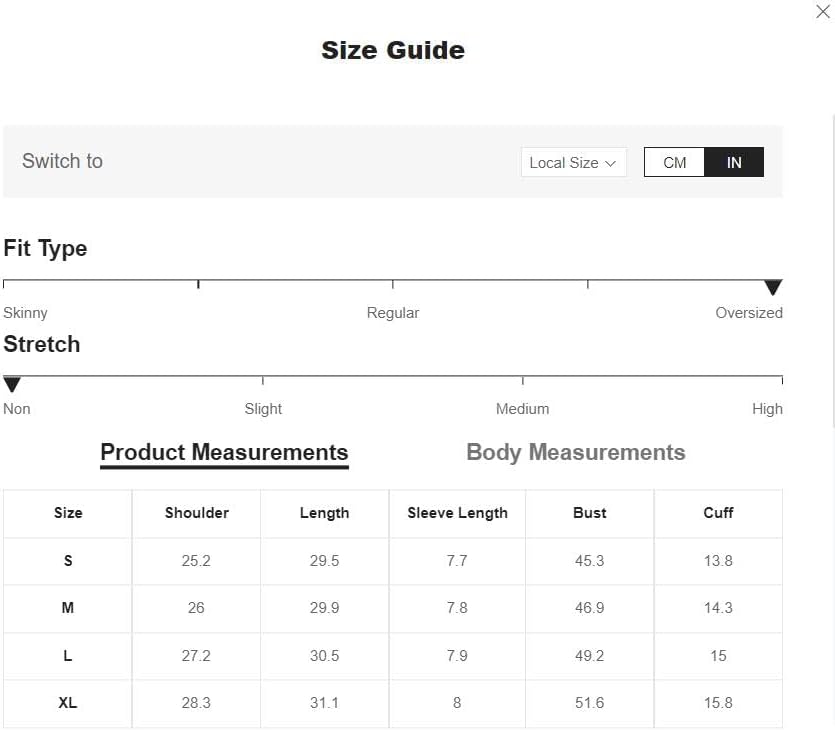Select the XL size row label
This screenshot has height=731, width=835.
click(68, 703)
